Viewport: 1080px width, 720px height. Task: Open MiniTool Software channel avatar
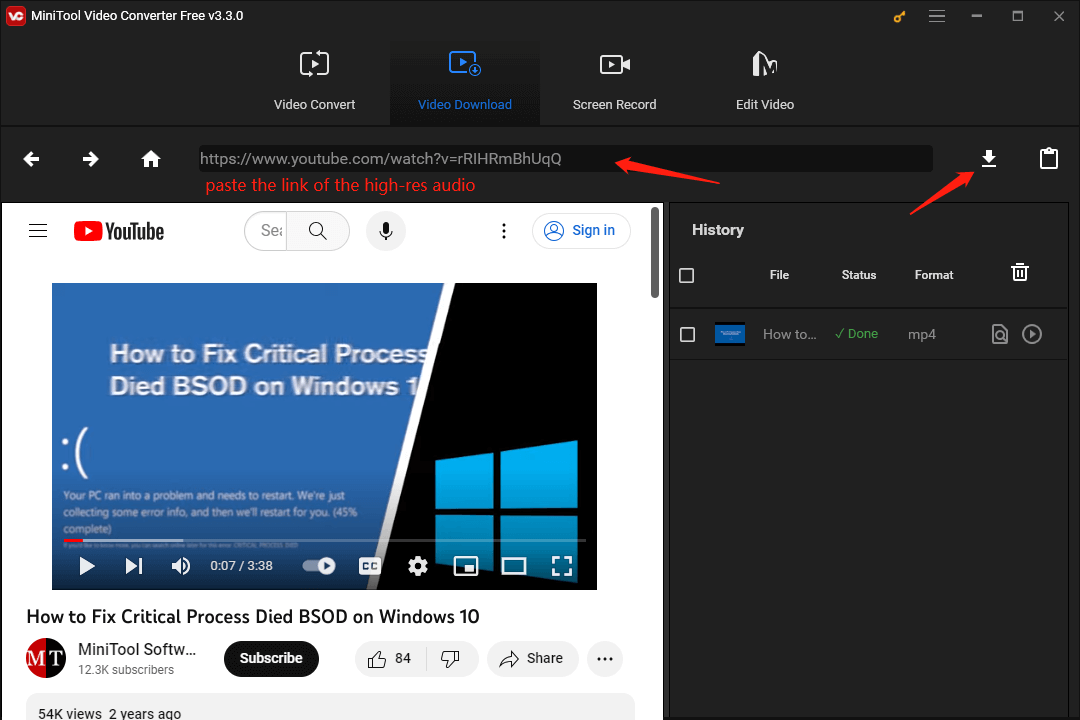click(46, 658)
